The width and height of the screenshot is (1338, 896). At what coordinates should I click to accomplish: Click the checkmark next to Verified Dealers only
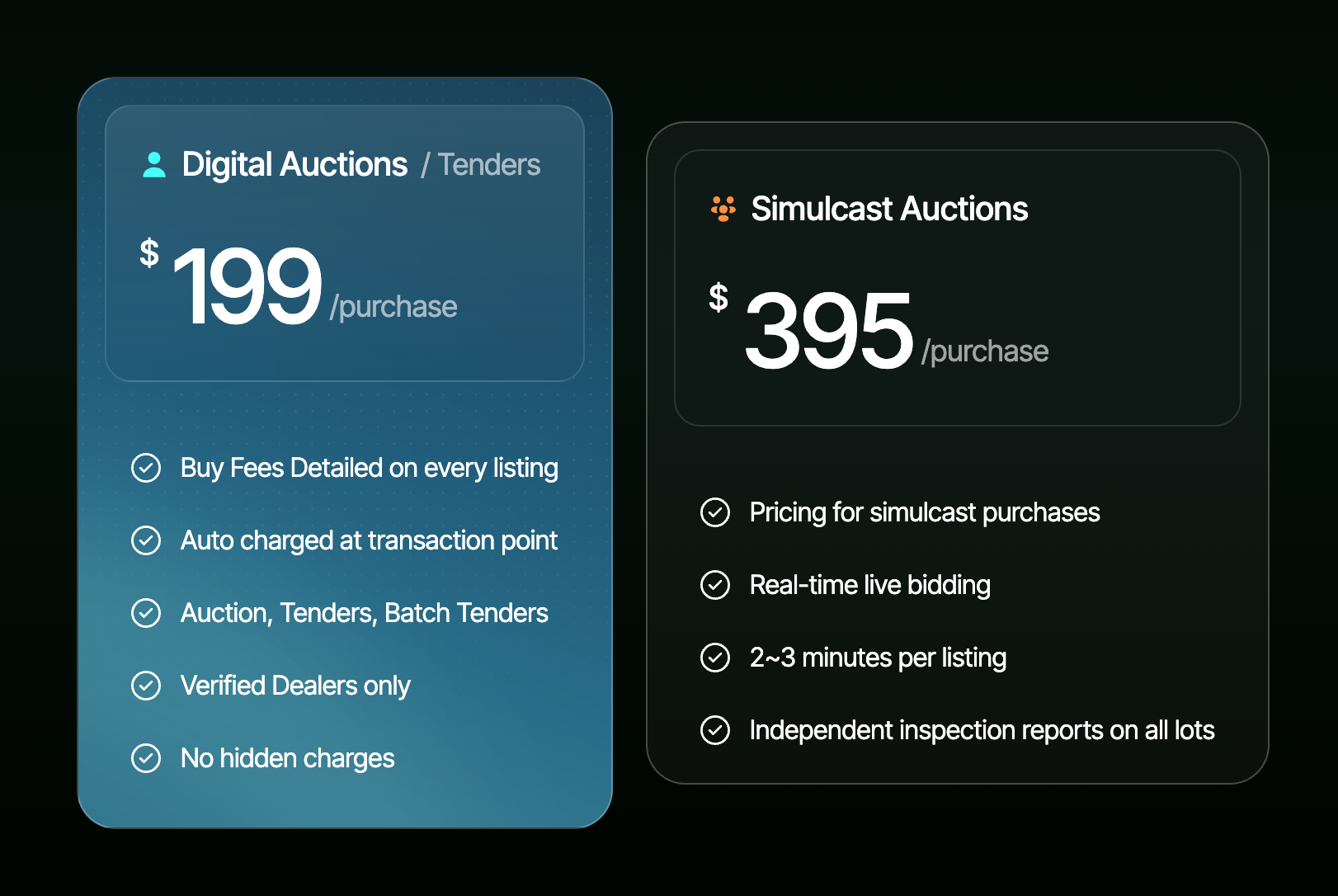pyautogui.click(x=146, y=686)
